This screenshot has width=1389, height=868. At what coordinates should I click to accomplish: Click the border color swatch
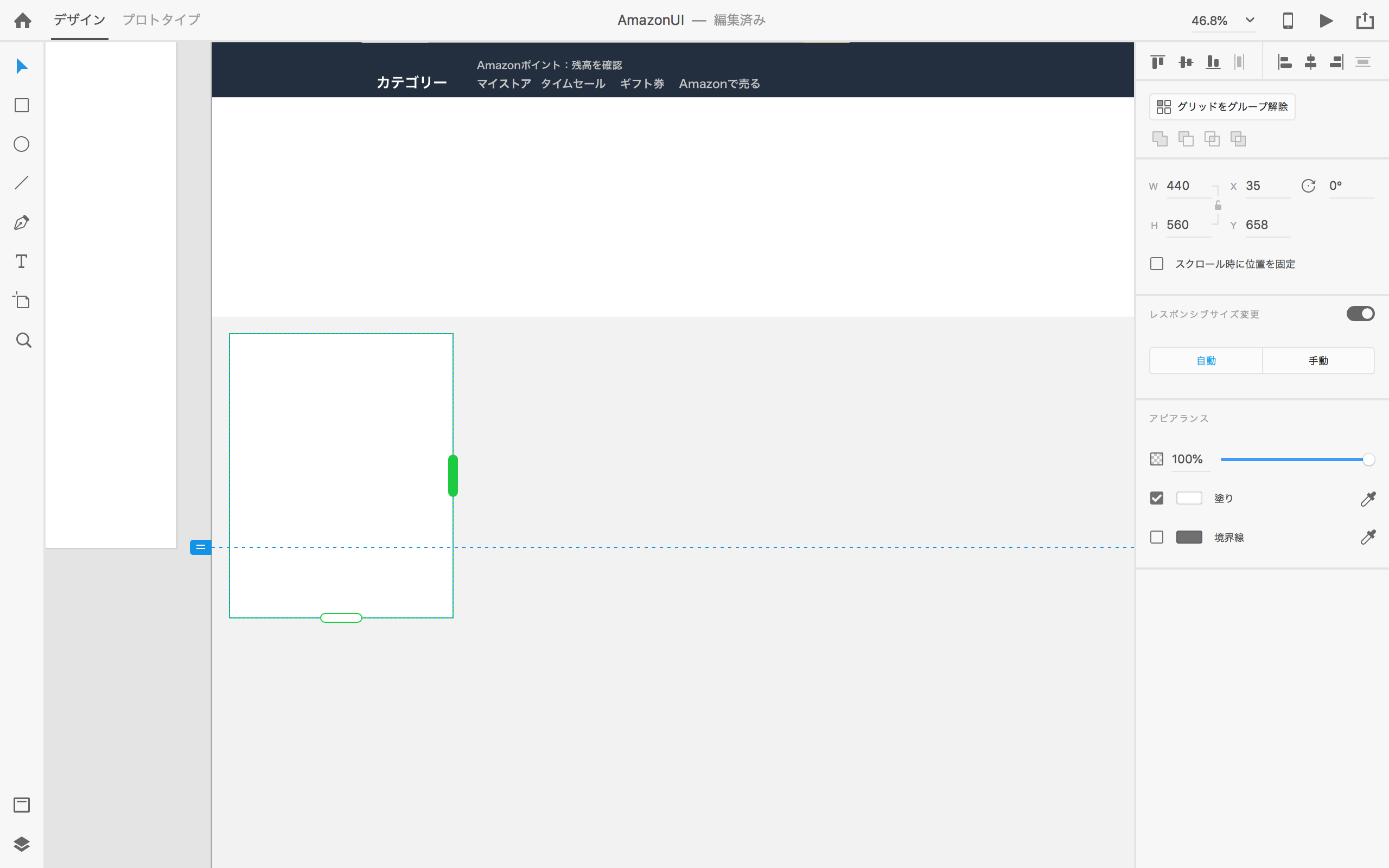[x=1189, y=537]
